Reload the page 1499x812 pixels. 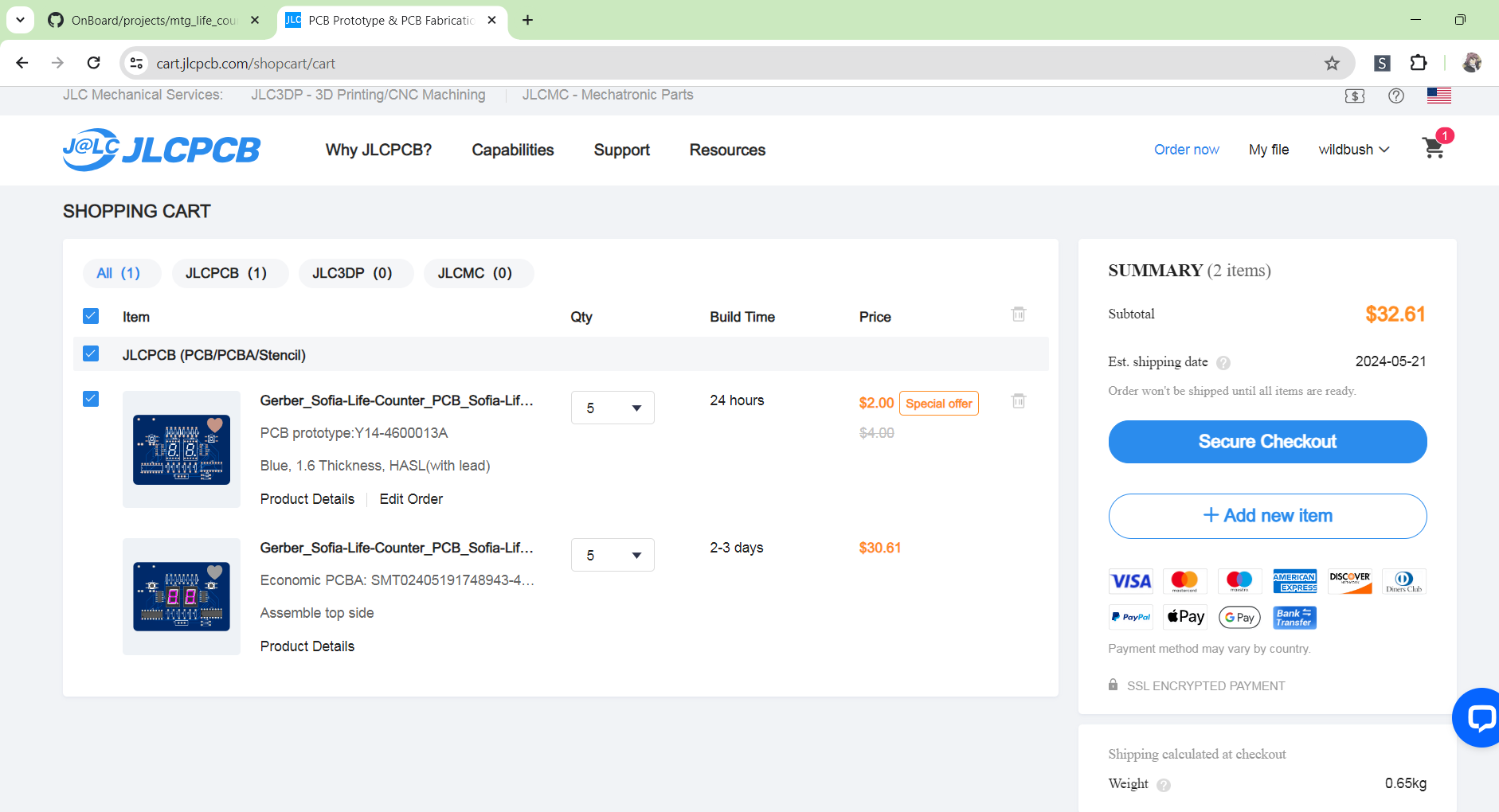point(93,63)
